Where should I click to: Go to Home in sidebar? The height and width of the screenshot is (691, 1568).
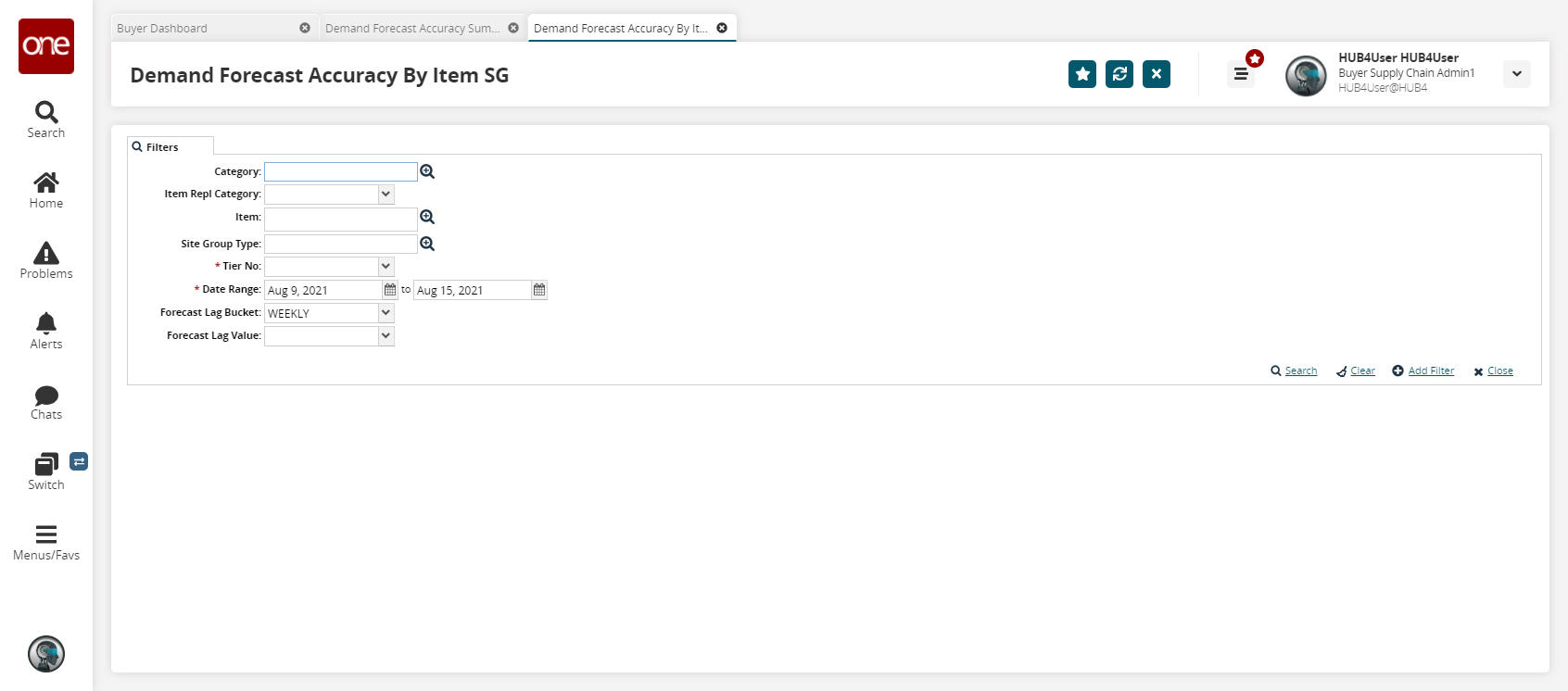(46, 191)
